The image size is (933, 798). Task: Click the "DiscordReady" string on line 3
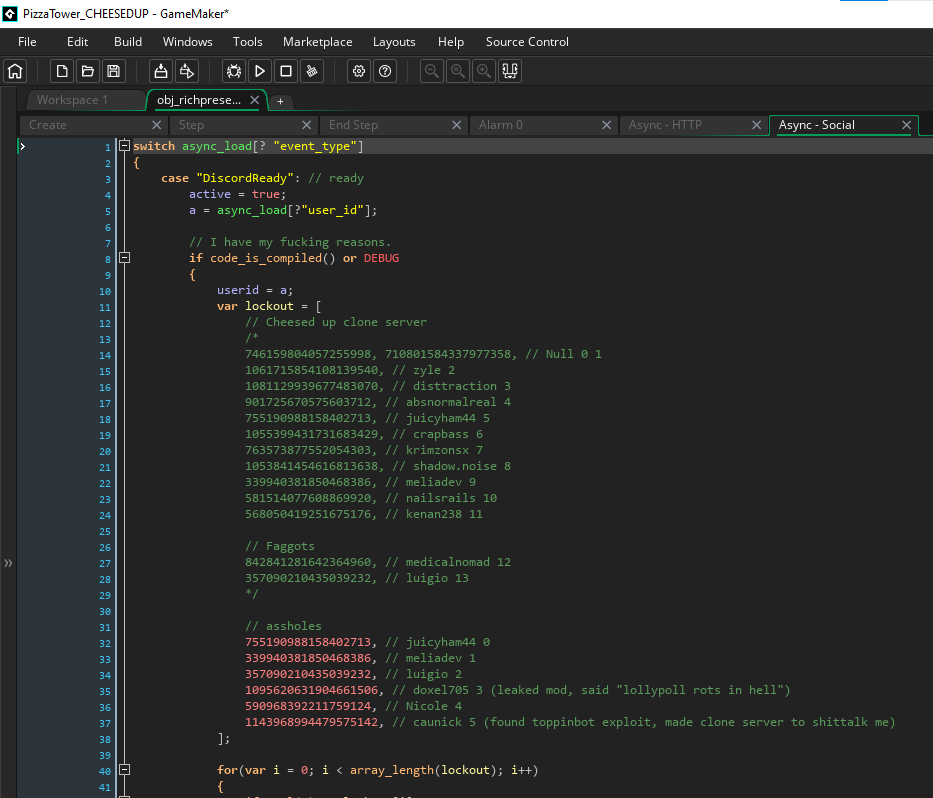245,178
